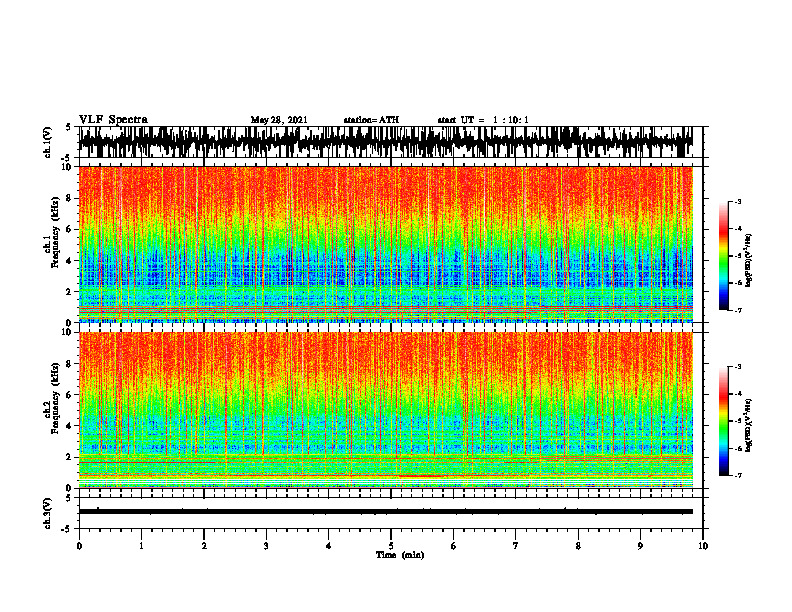Click time-axis tick label "9"
Image resolution: width=792 pixels, height=612 pixels.
640,546
